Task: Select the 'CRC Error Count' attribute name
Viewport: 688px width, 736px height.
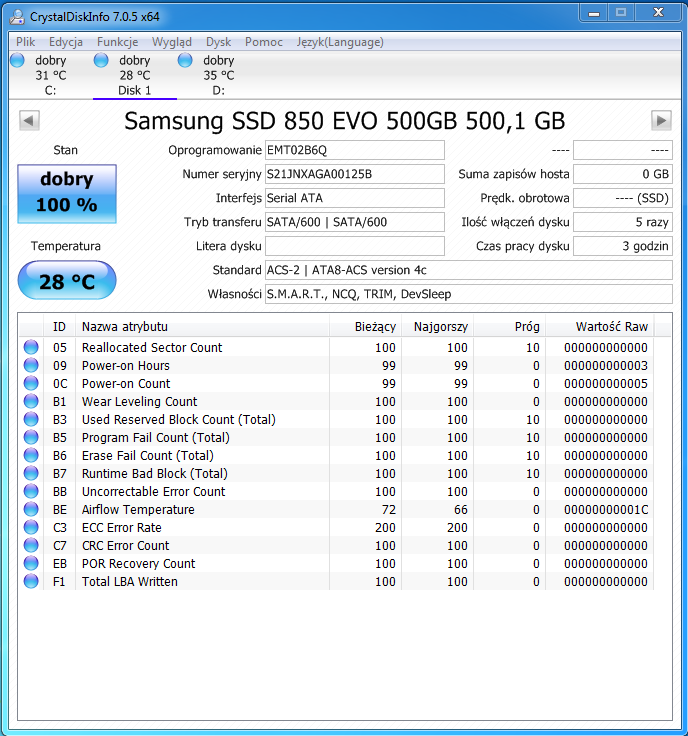Action: point(125,546)
